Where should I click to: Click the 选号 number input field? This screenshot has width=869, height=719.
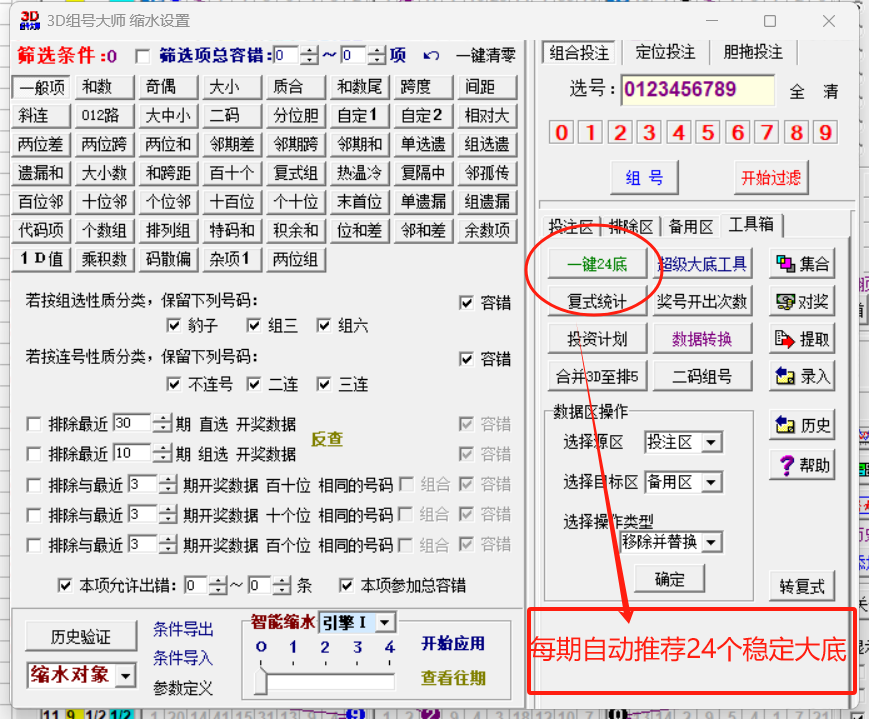pyautogui.click(x=697, y=90)
